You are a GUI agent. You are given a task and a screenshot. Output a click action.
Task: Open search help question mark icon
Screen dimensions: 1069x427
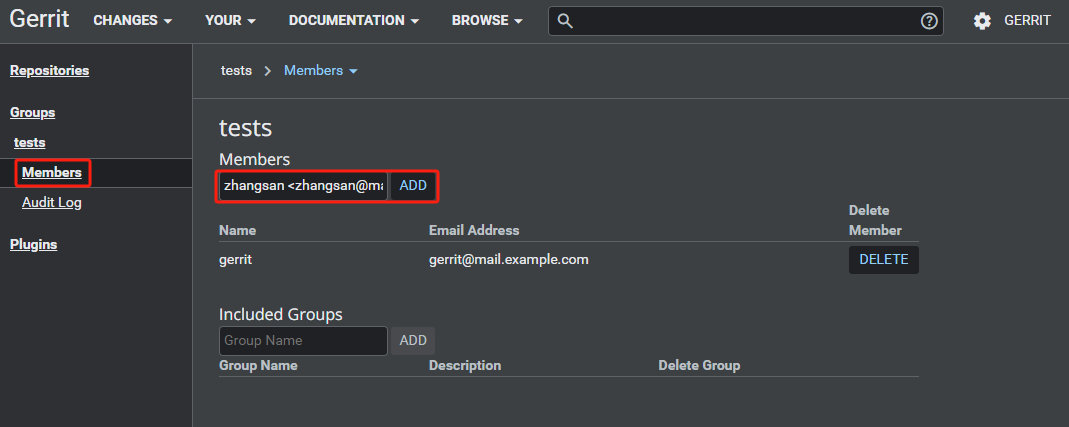pos(929,21)
